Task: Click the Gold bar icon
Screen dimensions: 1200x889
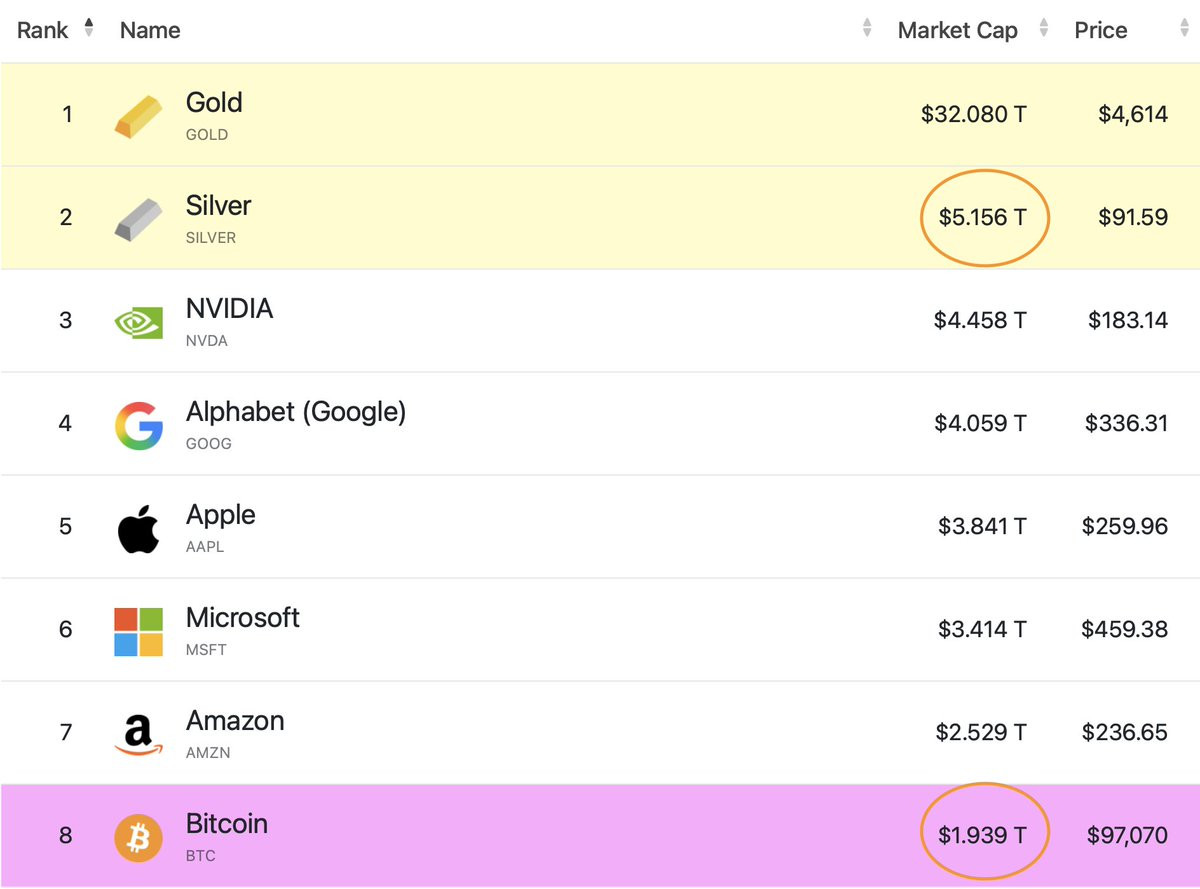Action: [138, 115]
